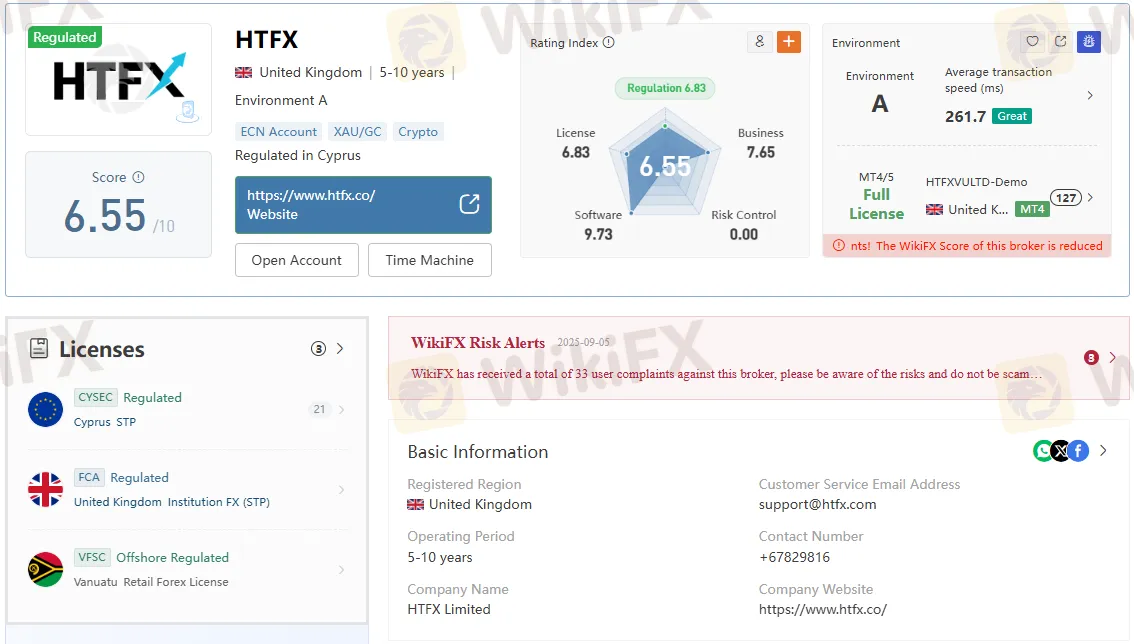Click the 21 count in the CYSEC row
This screenshot has height=644, width=1134.
tap(319, 410)
